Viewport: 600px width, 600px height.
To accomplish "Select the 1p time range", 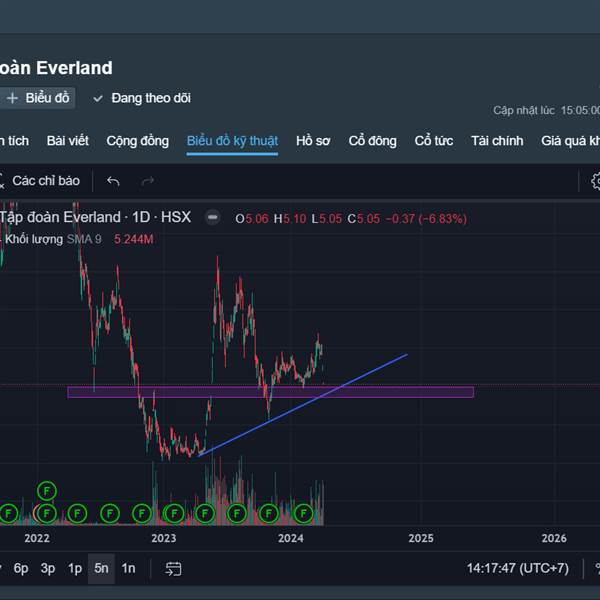I will 75,568.
